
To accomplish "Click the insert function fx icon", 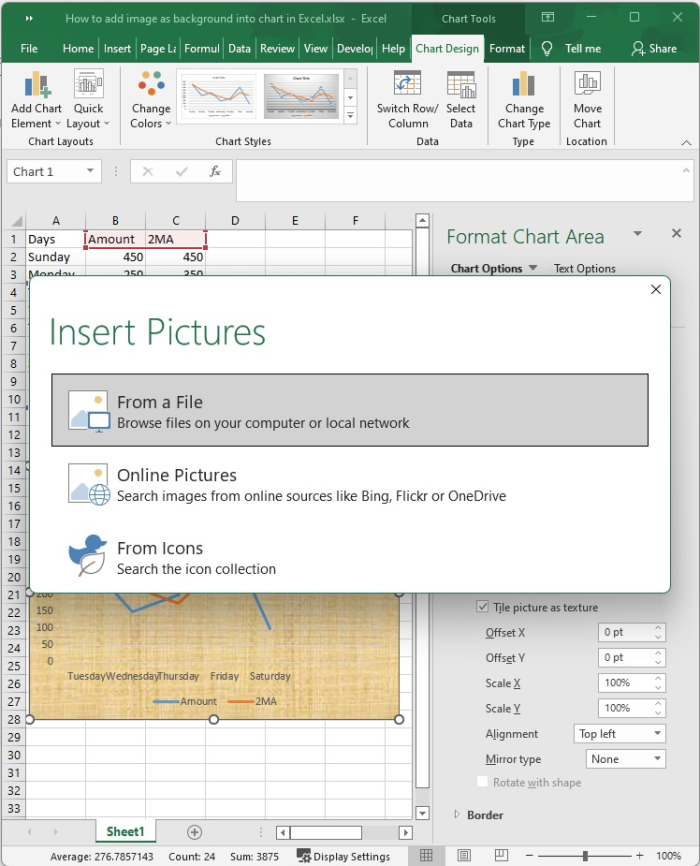I will (x=215, y=172).
